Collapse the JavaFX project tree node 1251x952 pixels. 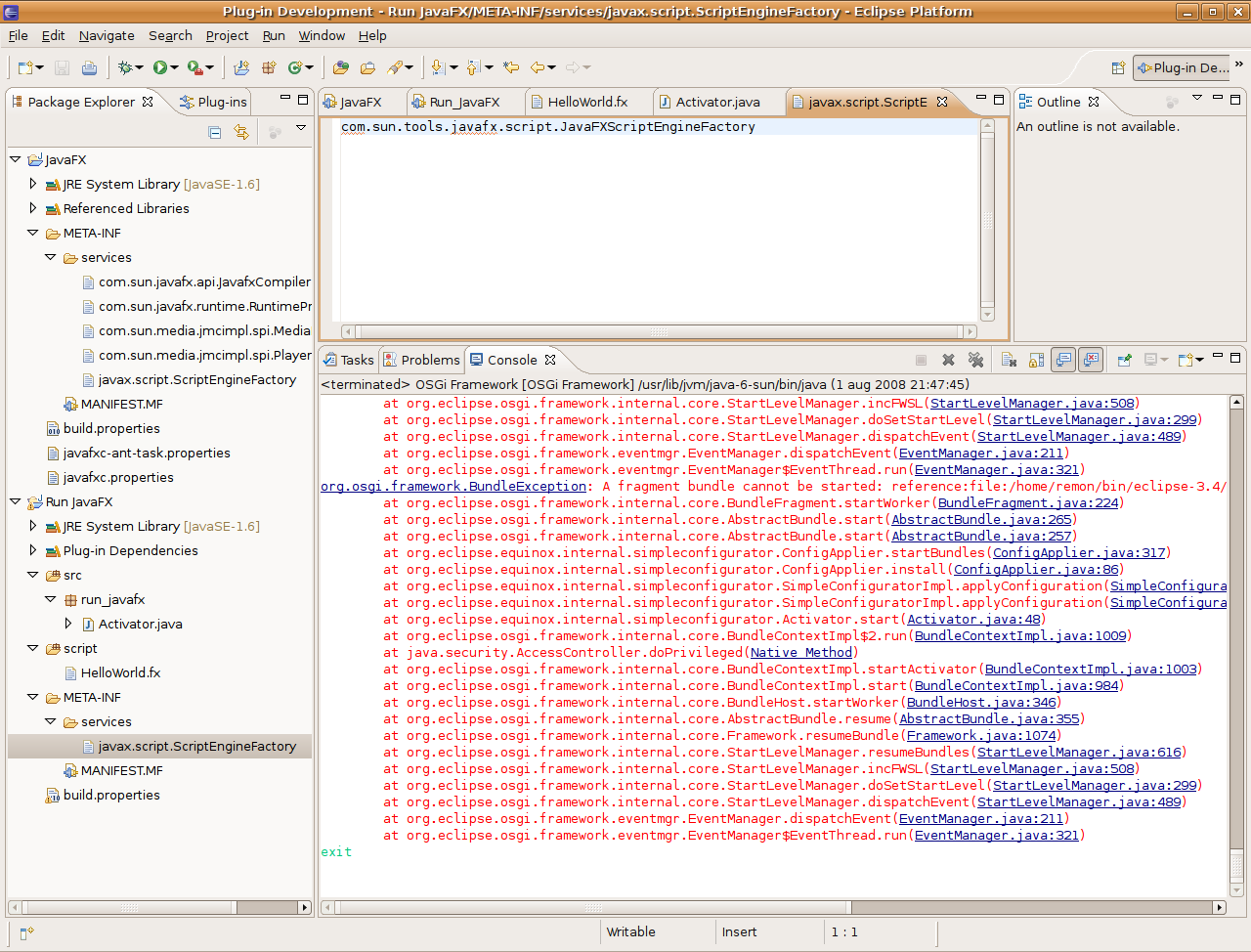pos(16,159)
